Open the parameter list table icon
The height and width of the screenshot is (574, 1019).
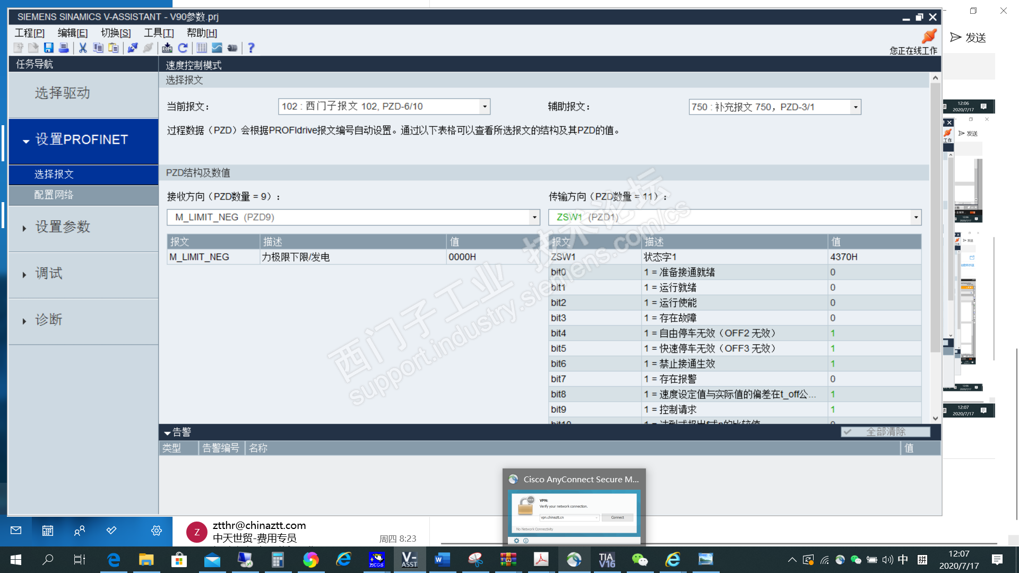(201, 48)
